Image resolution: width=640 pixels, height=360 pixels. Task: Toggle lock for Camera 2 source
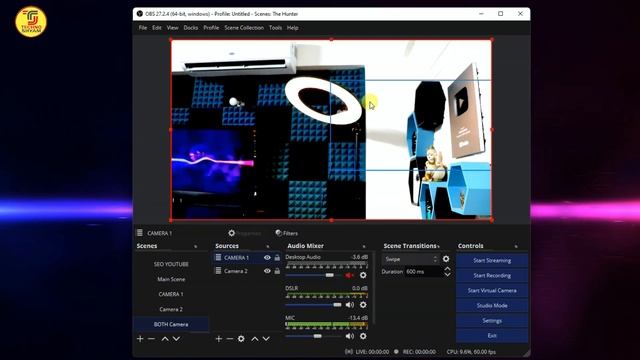pos(277,271)
